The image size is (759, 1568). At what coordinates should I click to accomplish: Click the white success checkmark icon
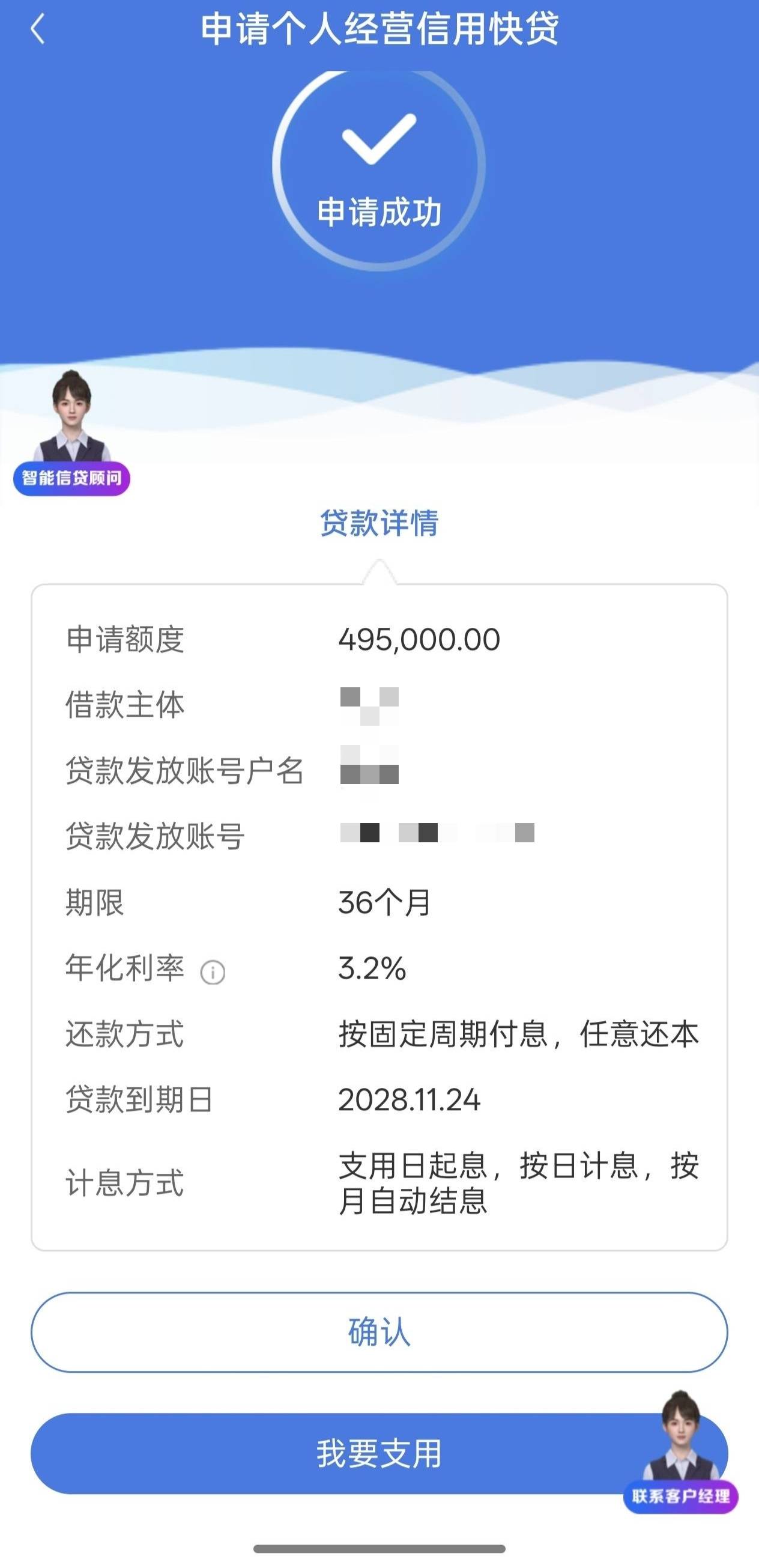[x=378, y=138]
